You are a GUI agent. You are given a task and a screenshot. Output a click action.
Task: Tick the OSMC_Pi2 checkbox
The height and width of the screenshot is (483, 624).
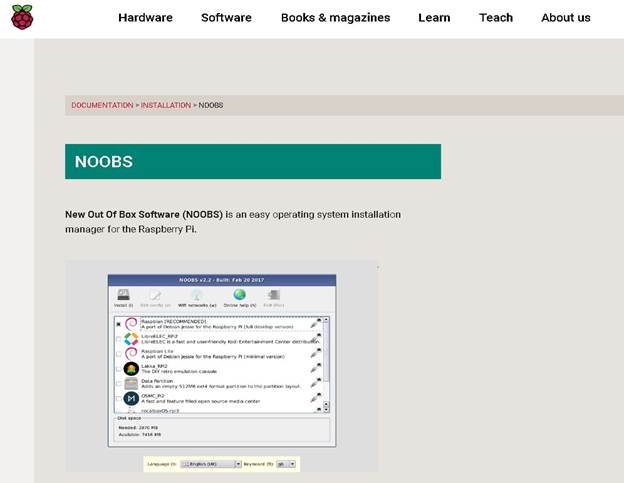(x=119, y=398)
